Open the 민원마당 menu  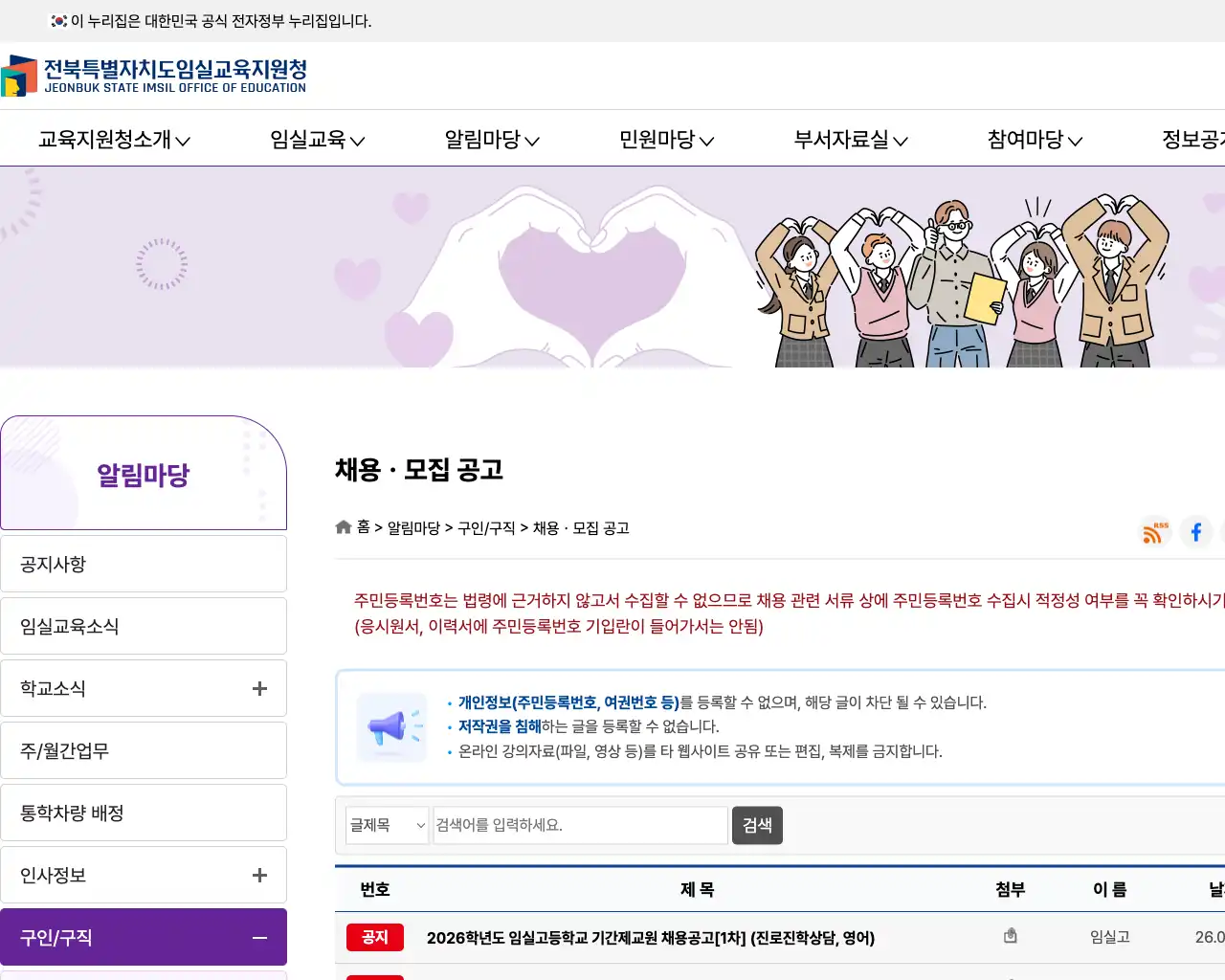click(x=665, y=140)
